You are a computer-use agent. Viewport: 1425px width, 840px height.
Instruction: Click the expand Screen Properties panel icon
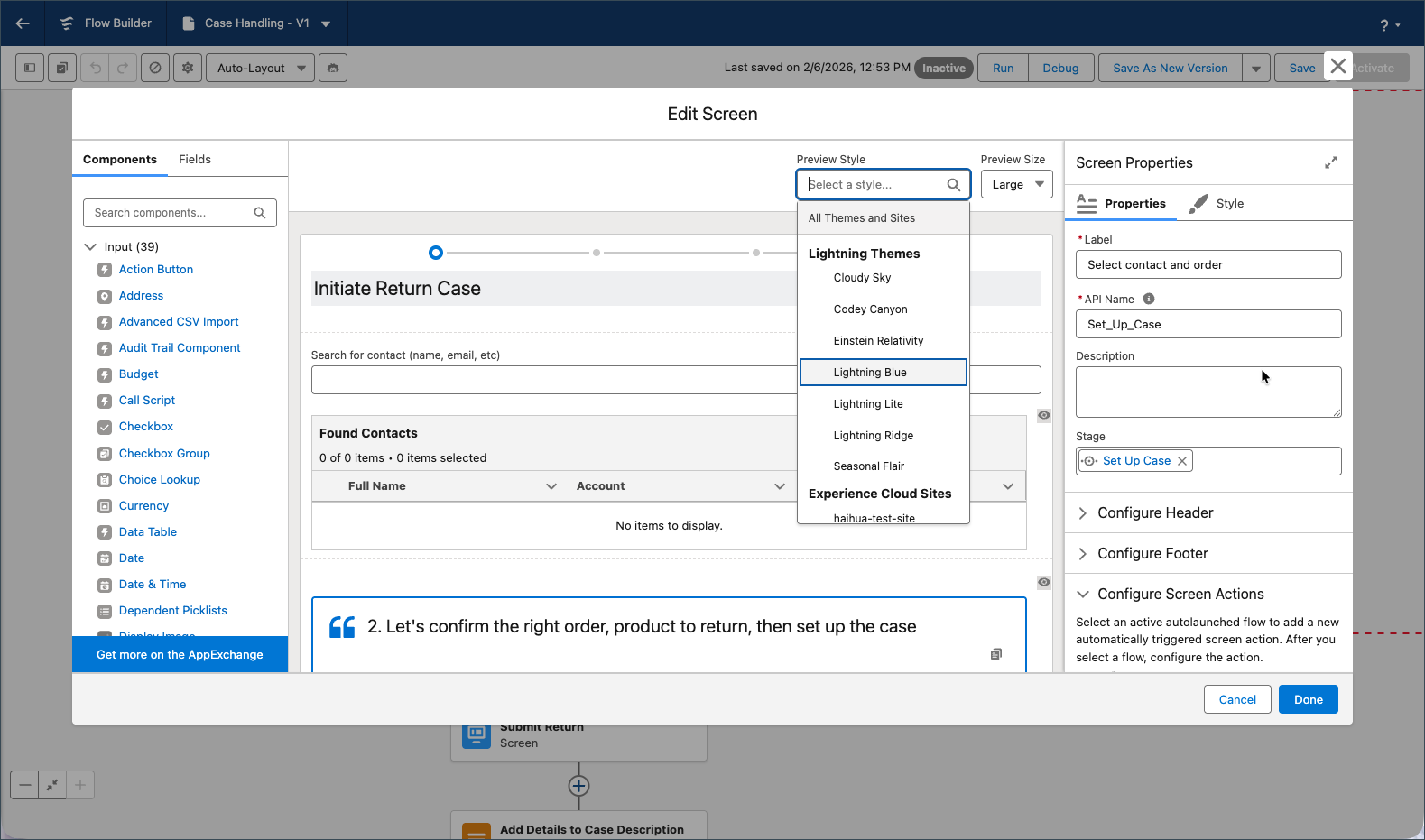click(x=1330, y=162)
